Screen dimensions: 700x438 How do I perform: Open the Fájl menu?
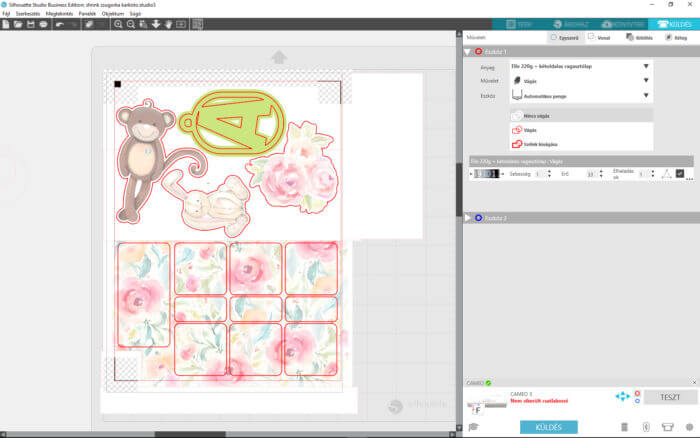click(x=6, y=14)
